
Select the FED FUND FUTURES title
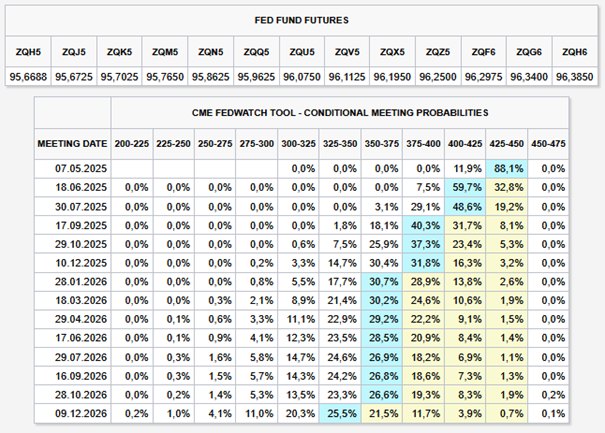[x=301, y=20]
